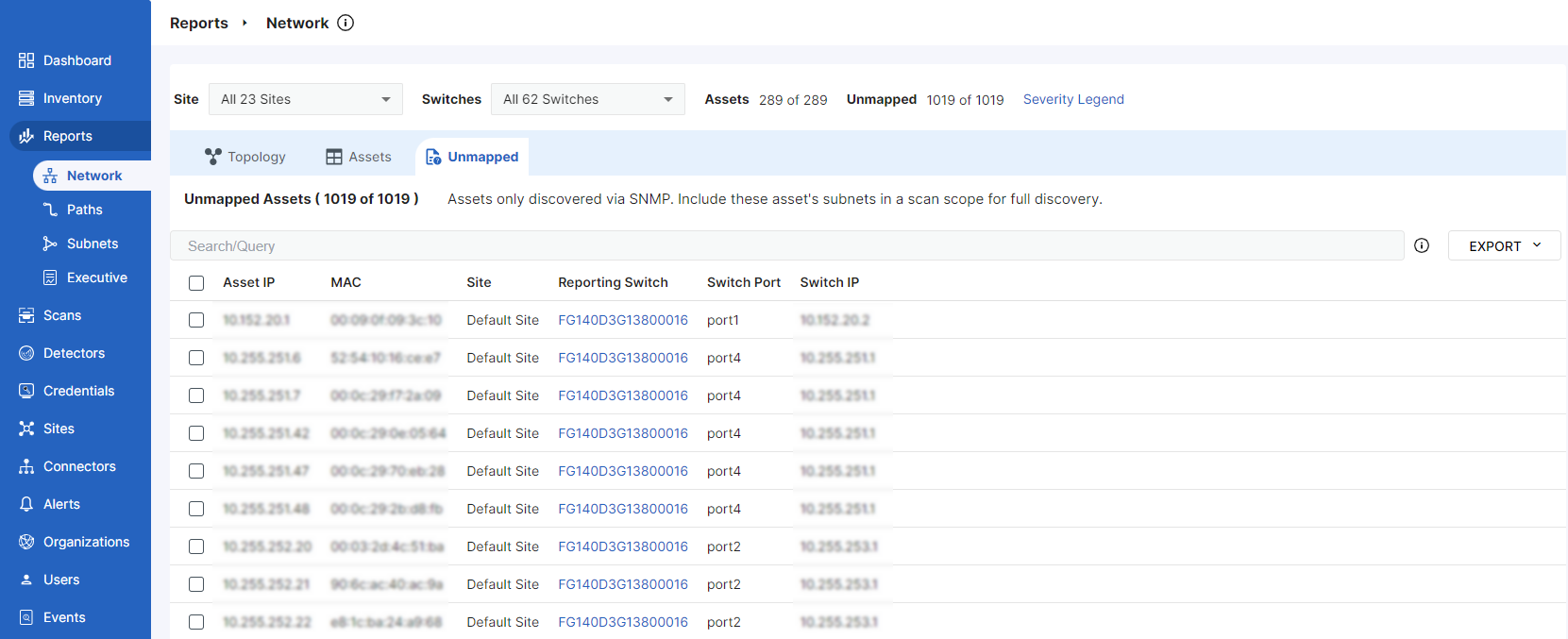This screenshot has width=1568, height=639.
Task: Click the Executive report icon
Action: (50, 277)
